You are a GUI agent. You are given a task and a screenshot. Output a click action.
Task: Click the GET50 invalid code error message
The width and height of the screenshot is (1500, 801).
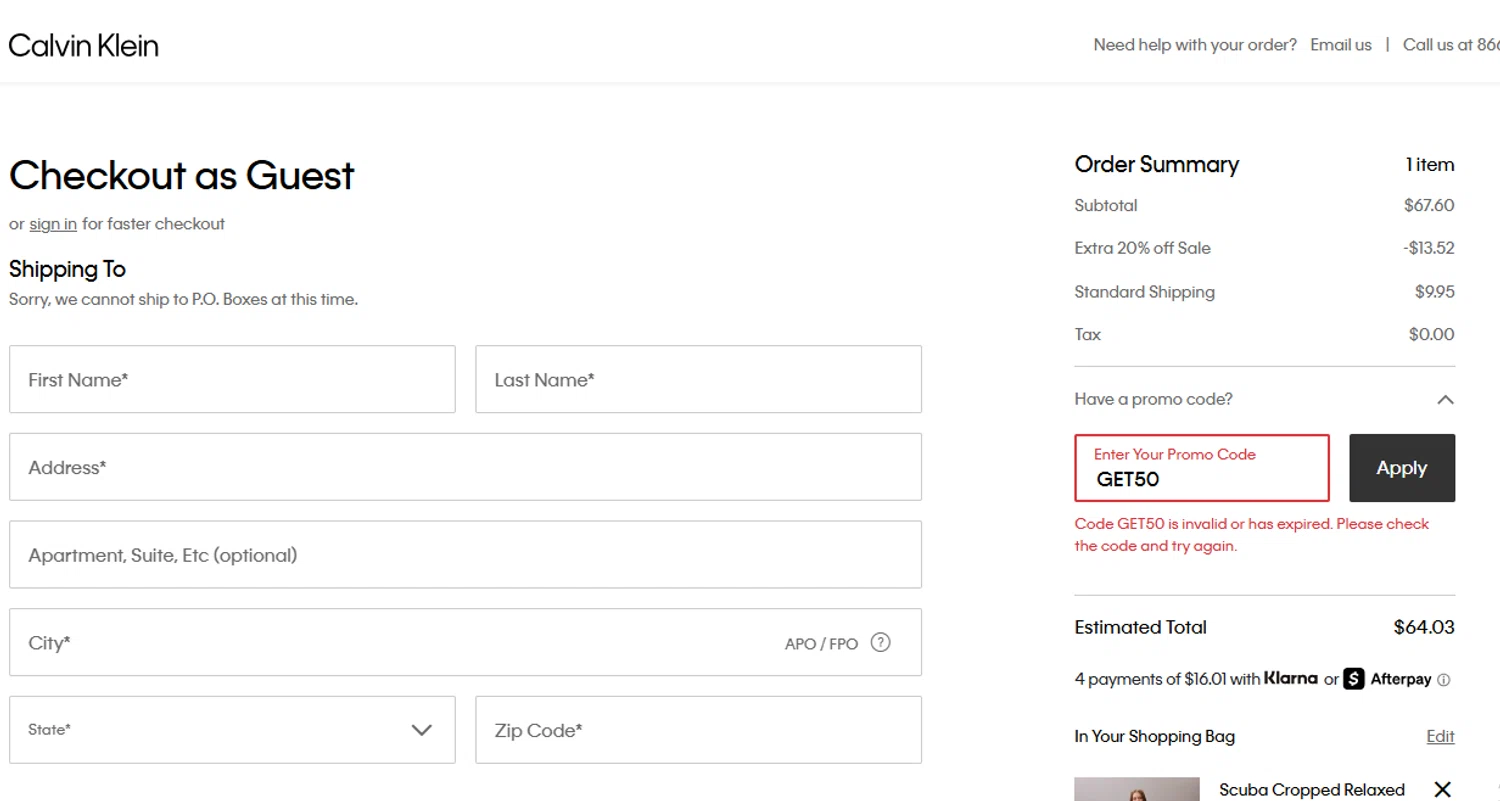(x=1252, y=535)
